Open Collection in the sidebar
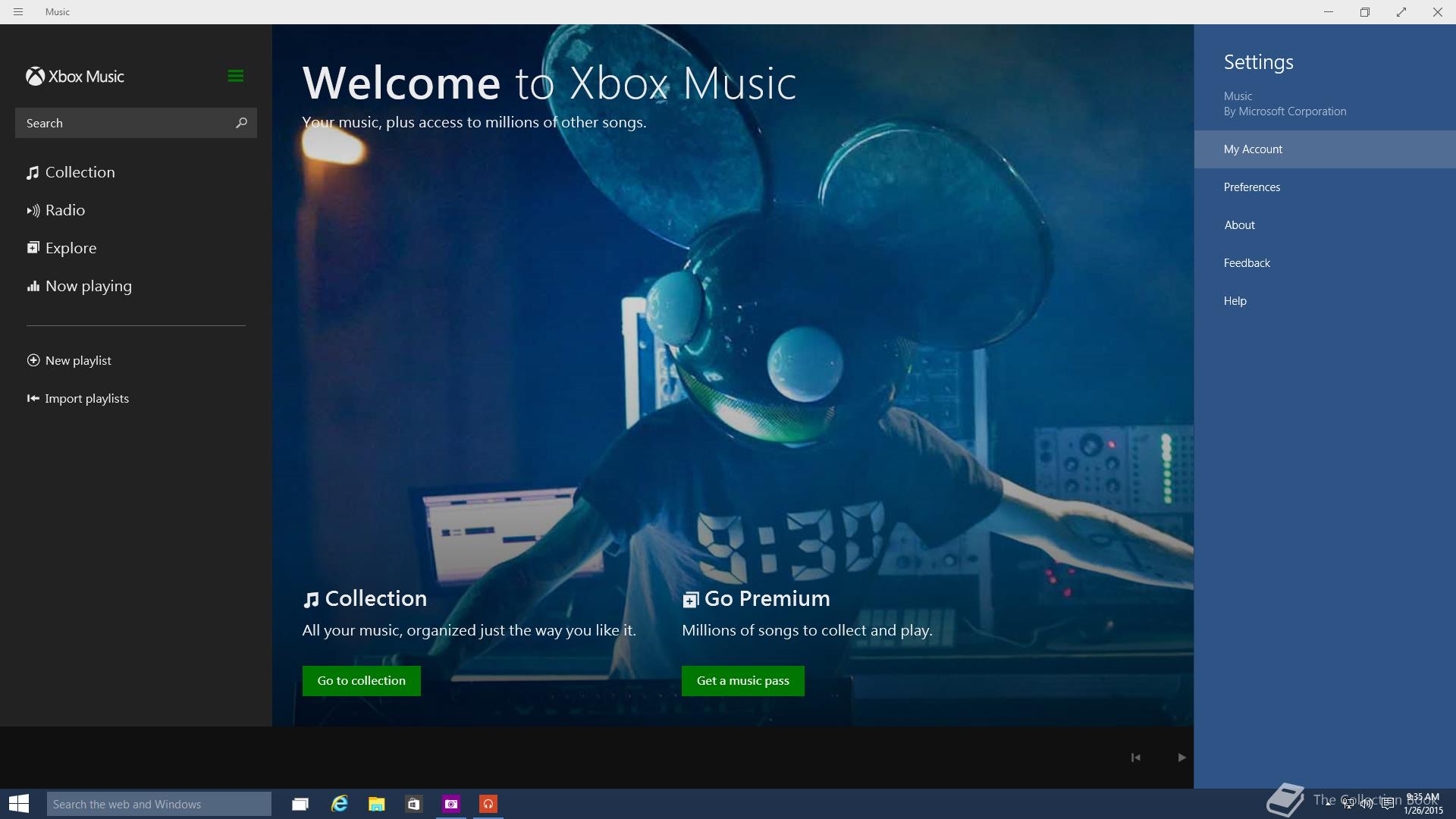1456x819 pixels. (x=71, y=172)
